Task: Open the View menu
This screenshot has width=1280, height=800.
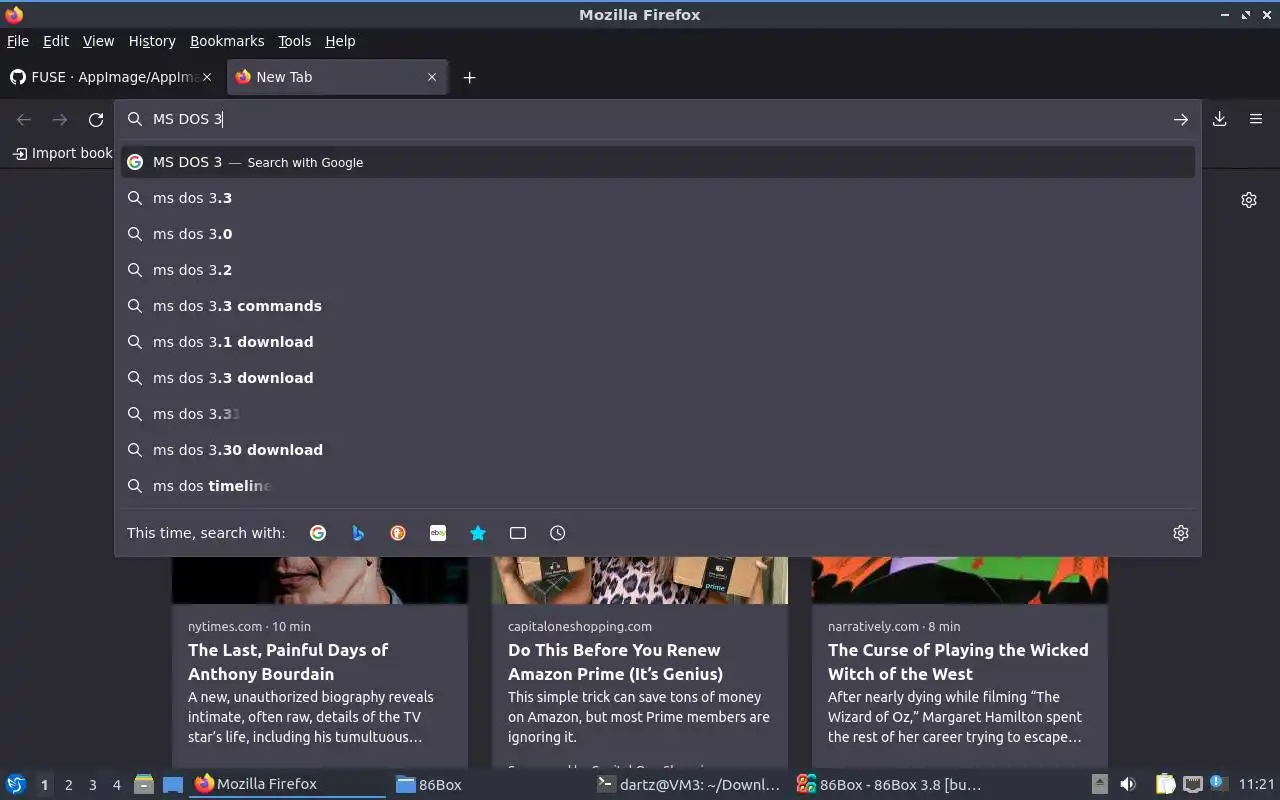Action: [x=98, y=41]
